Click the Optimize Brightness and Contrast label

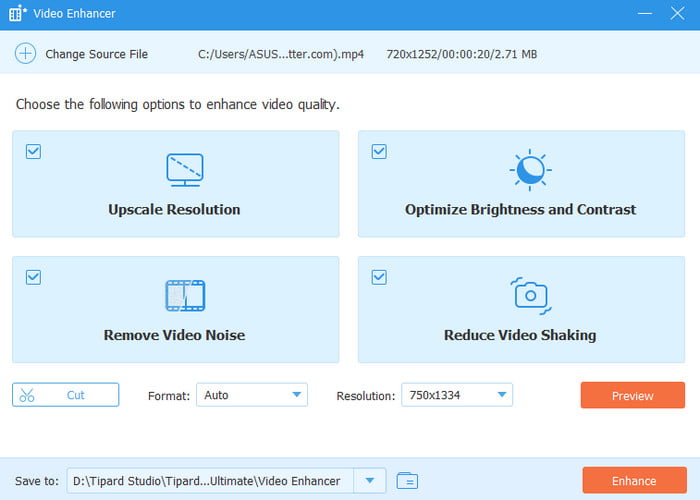[521, 210]
